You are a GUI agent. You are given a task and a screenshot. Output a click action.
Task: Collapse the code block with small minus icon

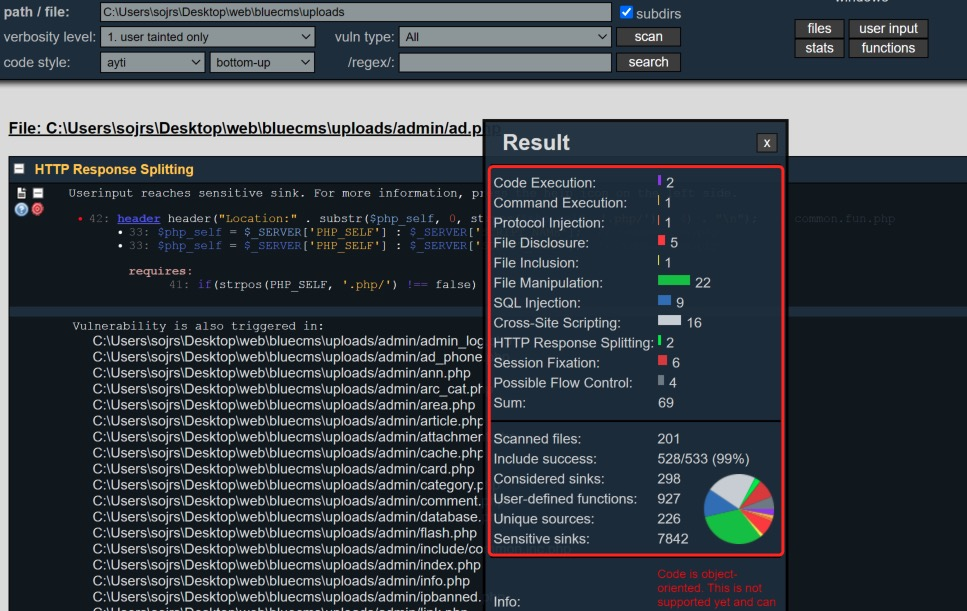(x=38, y=193)
